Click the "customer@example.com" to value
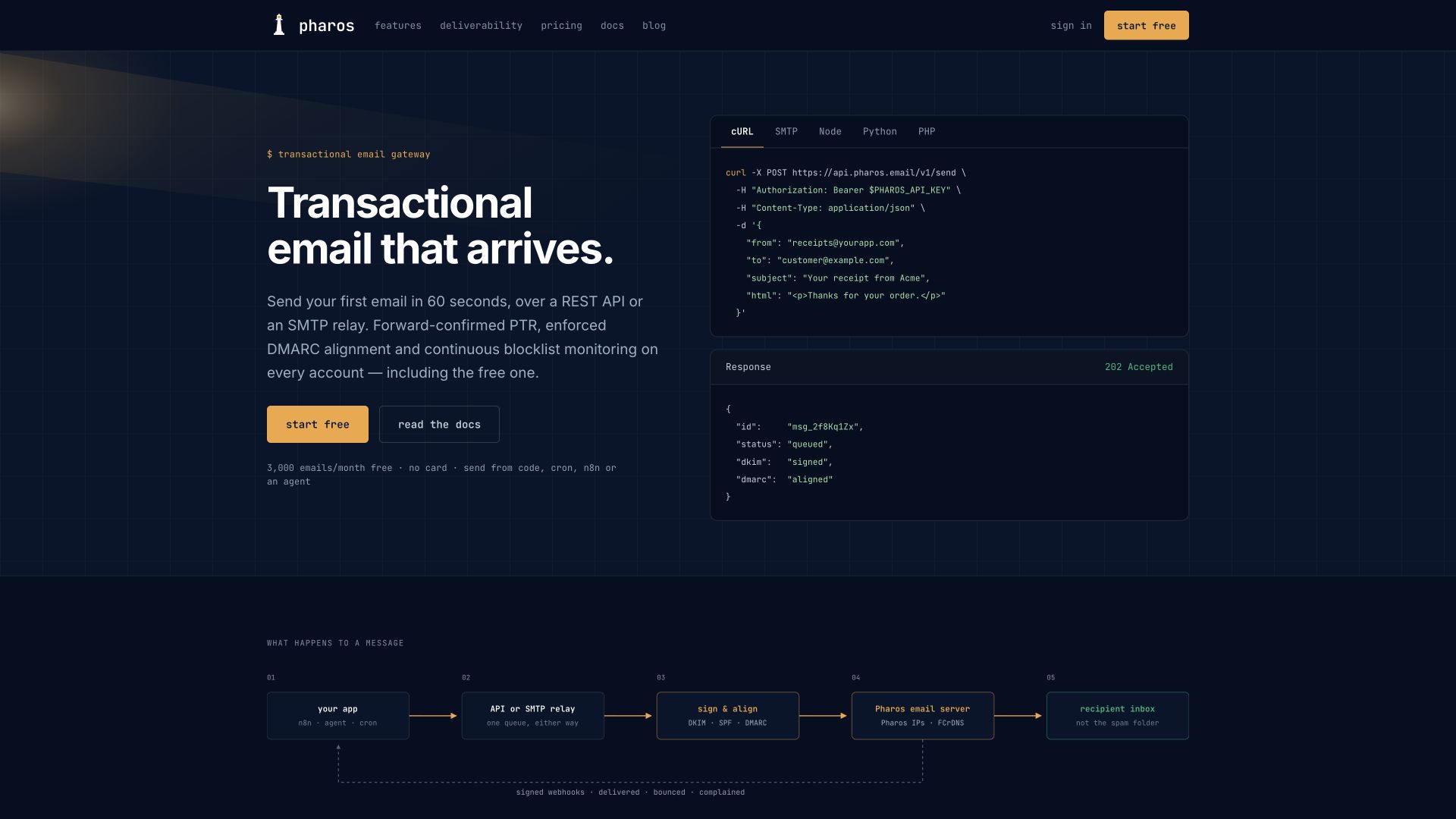 click(x=833, y=261)
